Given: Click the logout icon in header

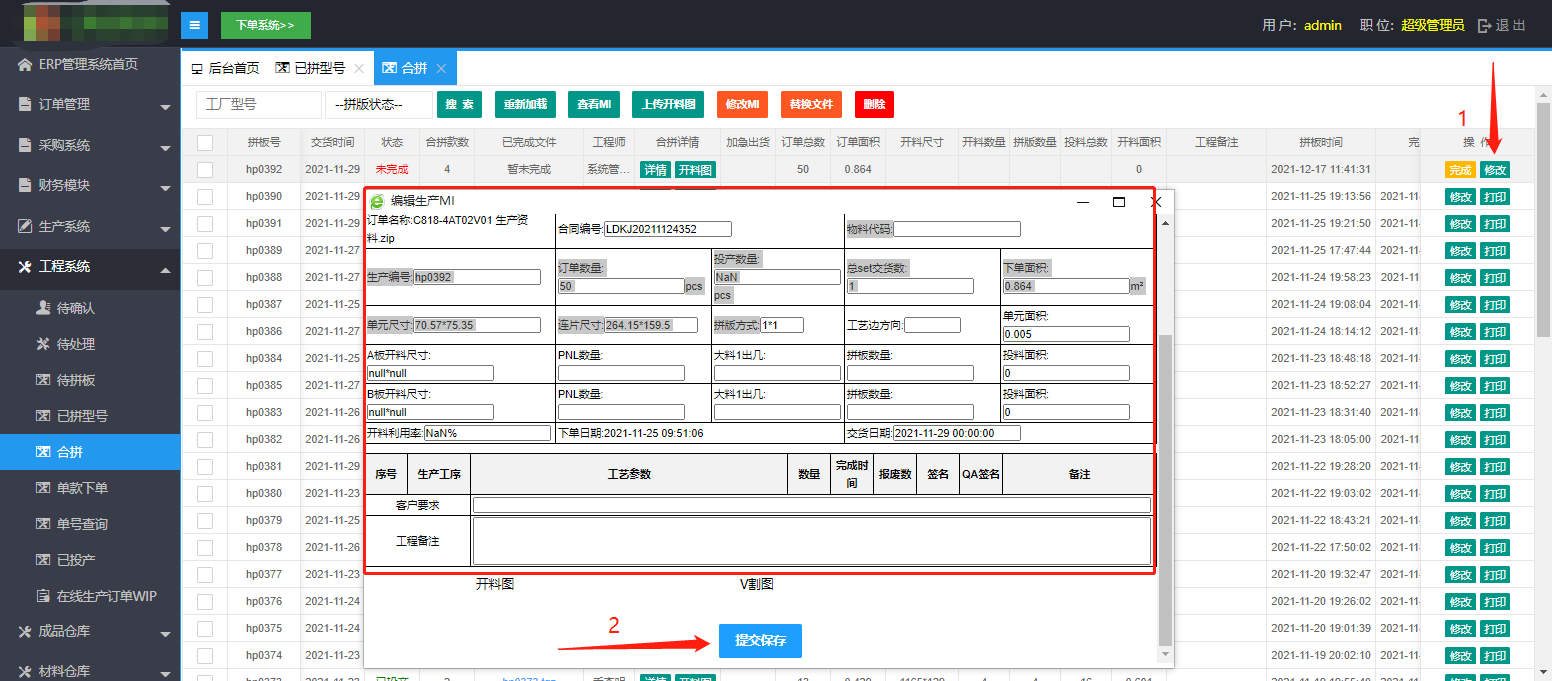Looking at the screenshot, I should point(1484,26).
